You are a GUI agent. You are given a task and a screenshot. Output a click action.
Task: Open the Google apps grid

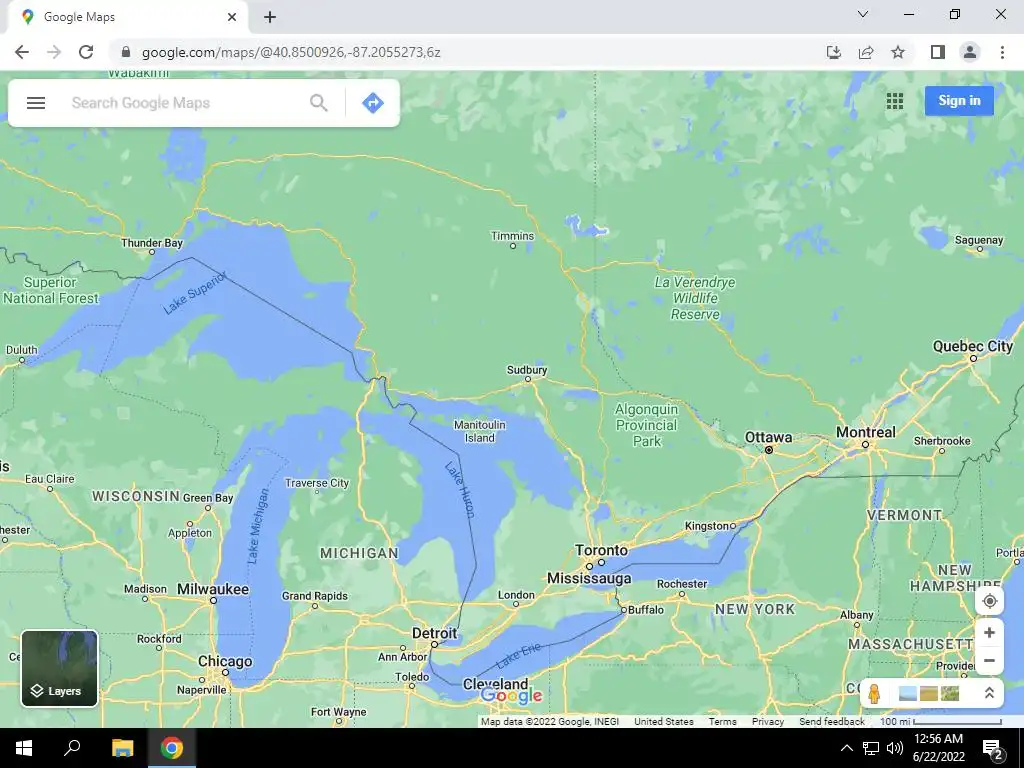895,101
